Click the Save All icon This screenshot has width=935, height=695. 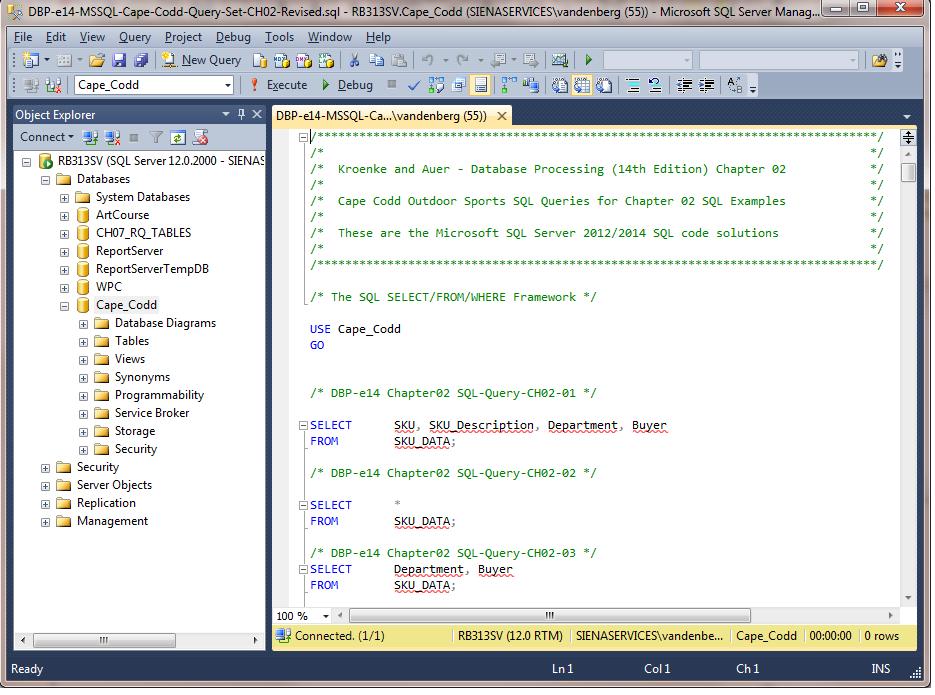pos(141,60)
